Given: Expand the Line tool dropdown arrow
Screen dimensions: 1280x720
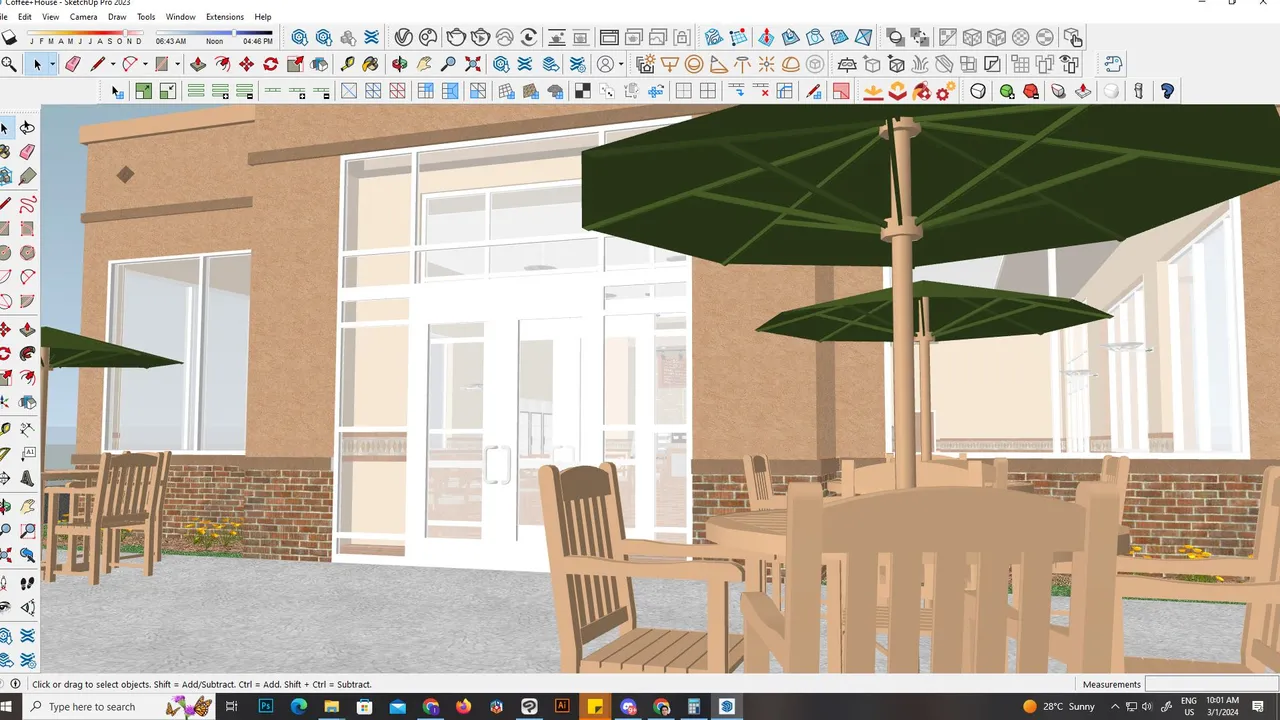Looking at the screenshot, I should [112, 64].
